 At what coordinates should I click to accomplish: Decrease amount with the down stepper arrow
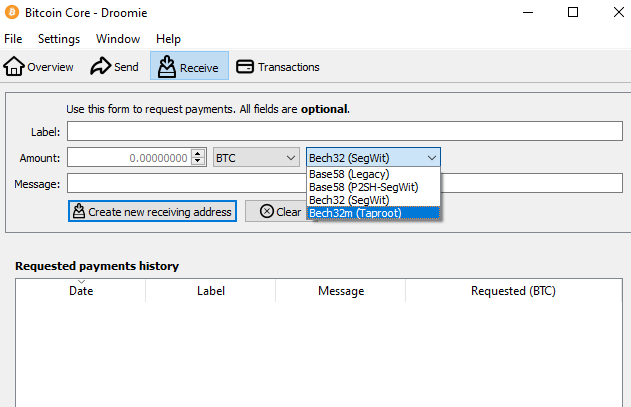[x=198, y=162]
